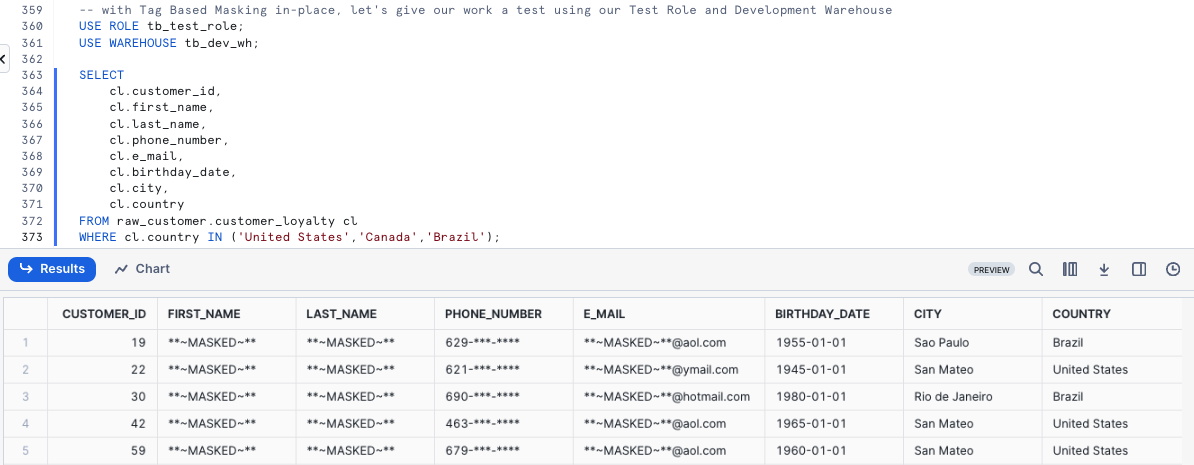Image resolution: width=1194 pixels, height=465 pixels.
Task: Click the FIRST_NAME column header
Action: click(x=204, y=314)
